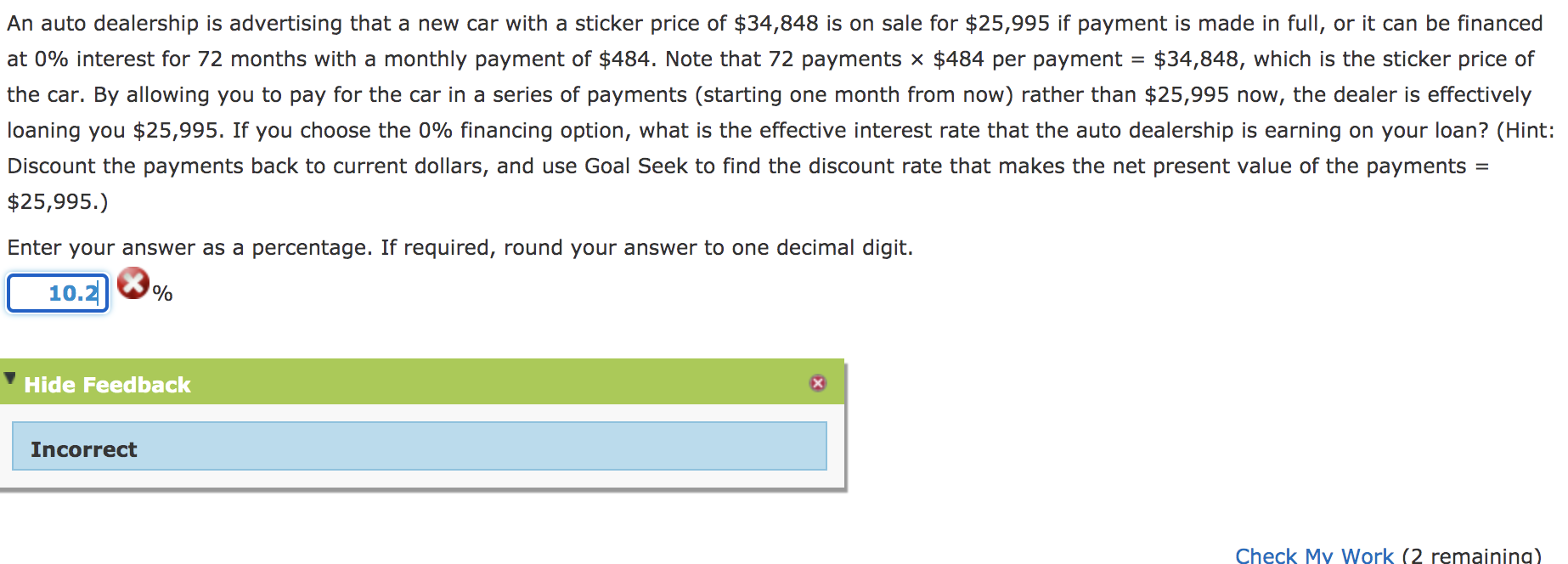Collapse the feedback panel using the triangle arrow
Screen dimensions: 1568x564
pos(9,378)
